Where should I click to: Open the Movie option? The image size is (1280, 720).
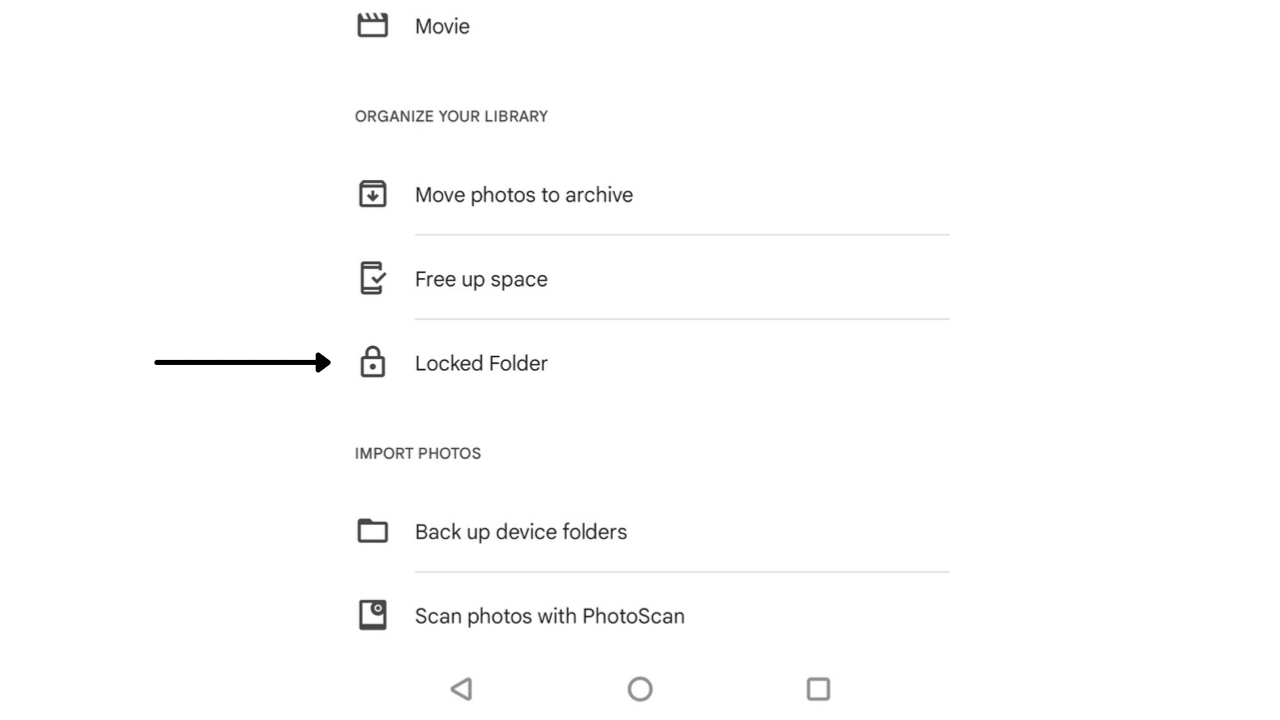(x=652, y=26)
